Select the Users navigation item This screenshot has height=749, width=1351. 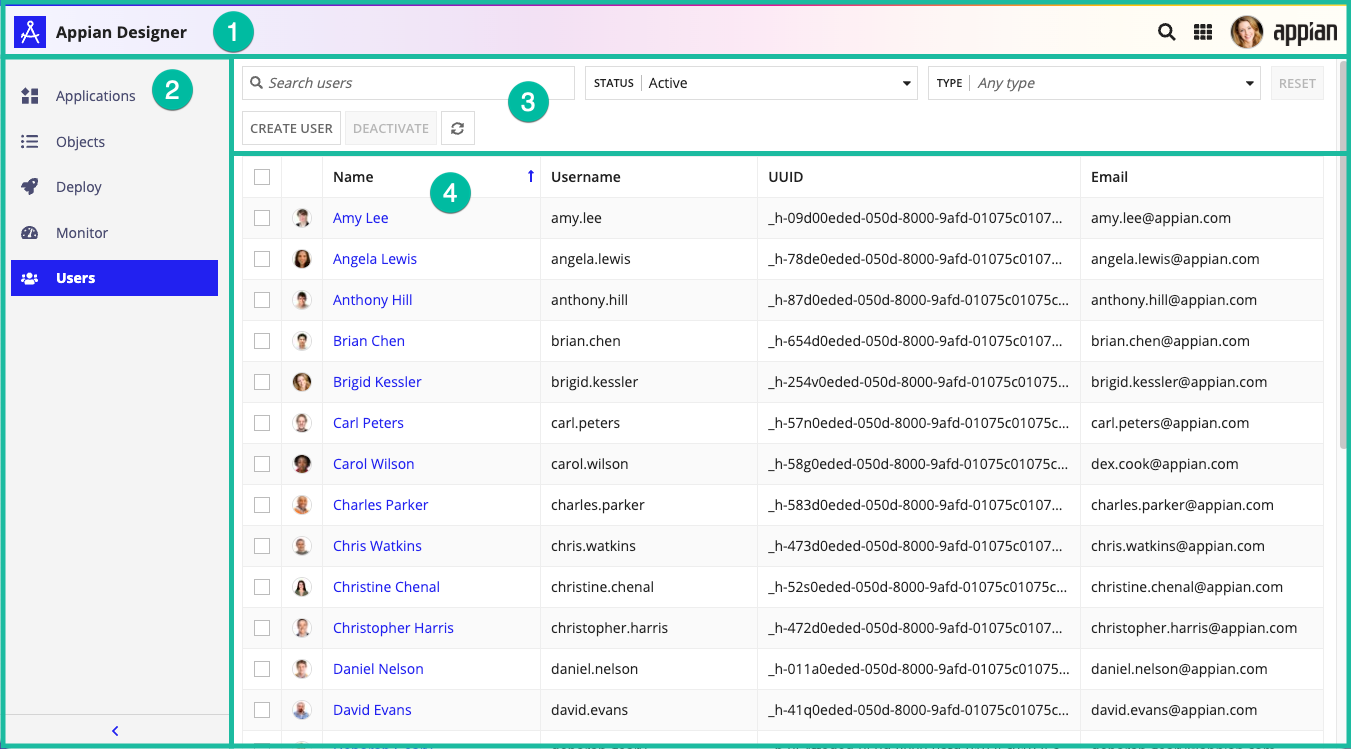114,278
